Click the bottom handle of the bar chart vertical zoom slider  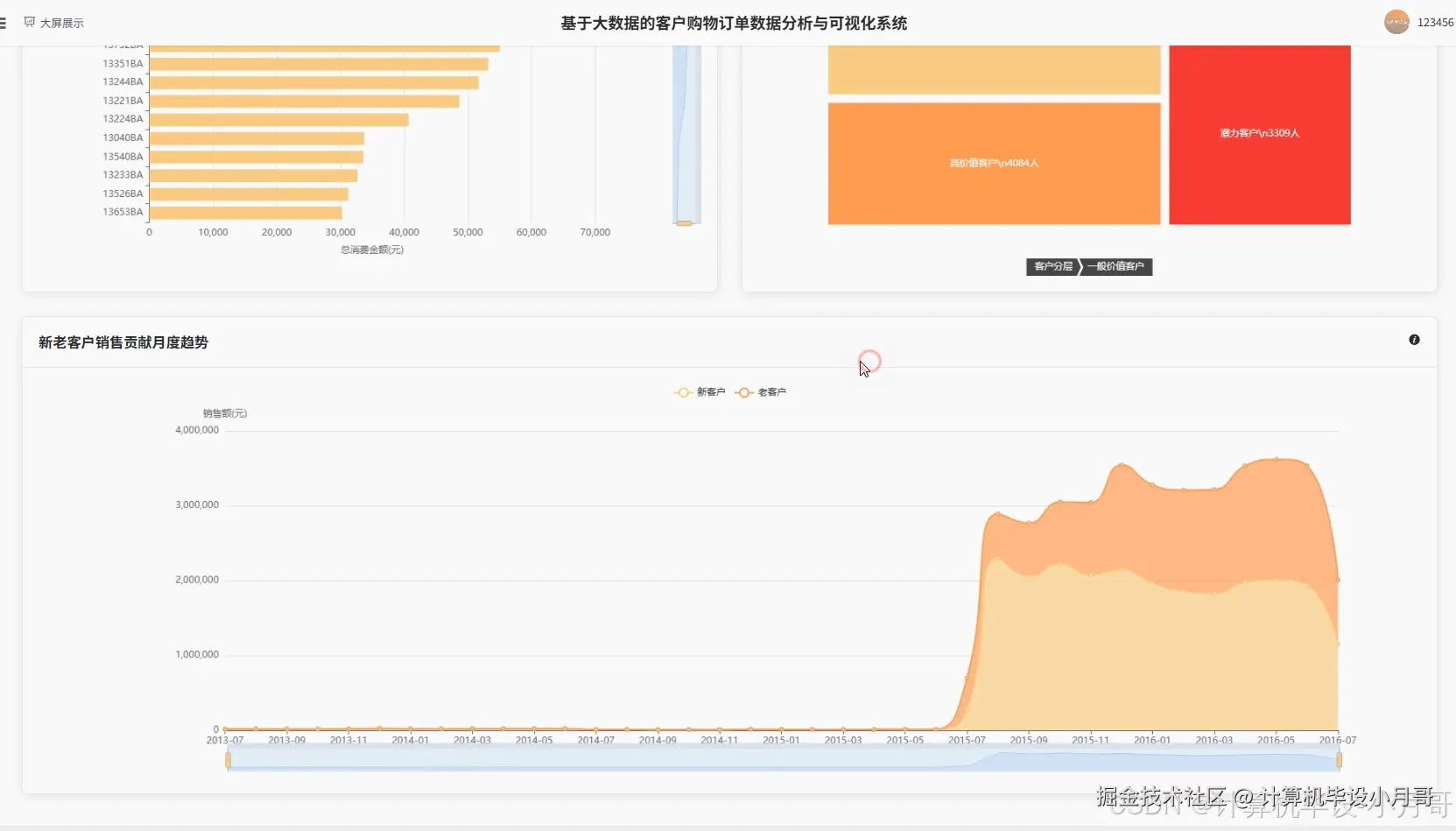coord(685,223)
